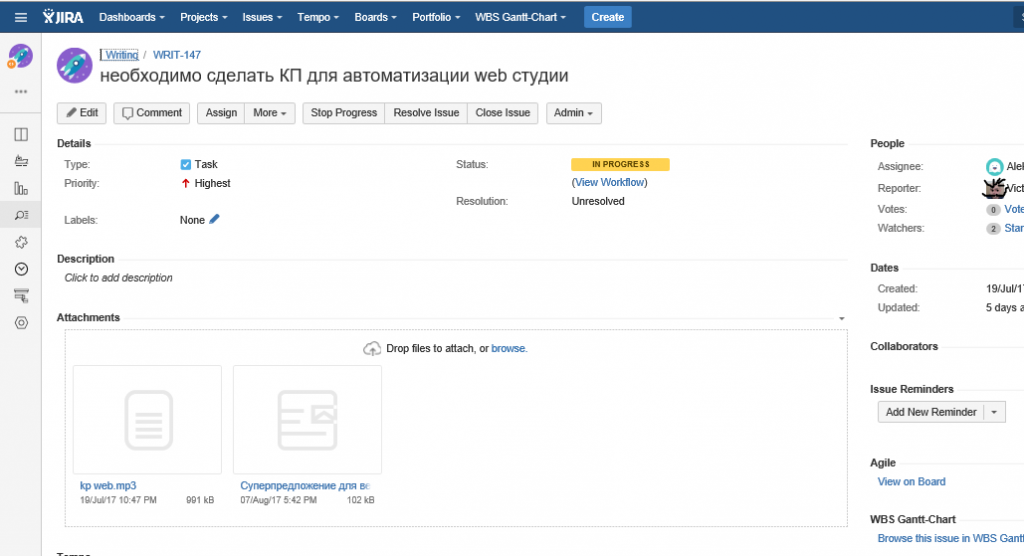The height and width of the screenshot is (556, 1024).
Task: Expand the More actions dropdown
Action: [x=270, y=113]
